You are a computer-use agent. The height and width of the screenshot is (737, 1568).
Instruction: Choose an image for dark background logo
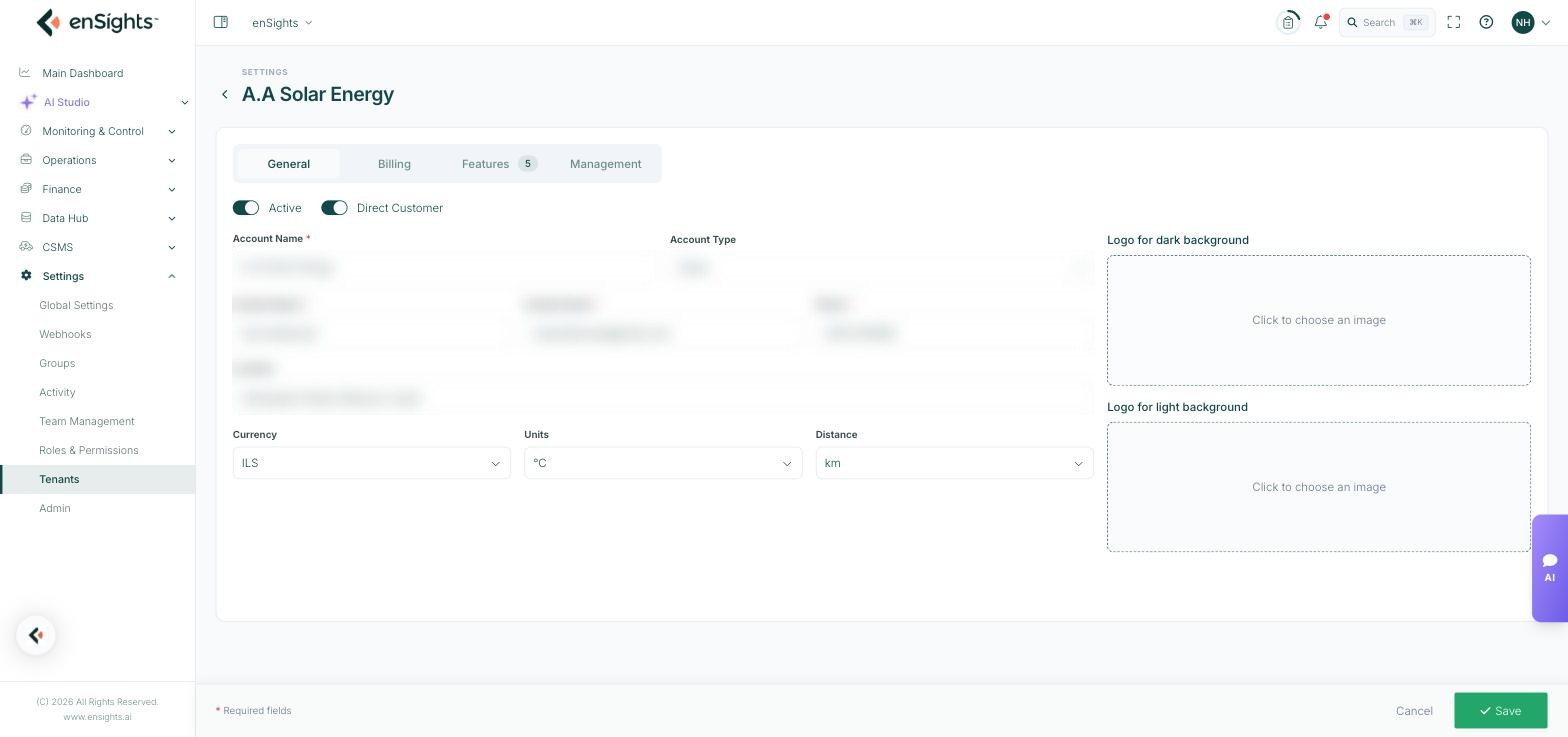pos(1318,320)
